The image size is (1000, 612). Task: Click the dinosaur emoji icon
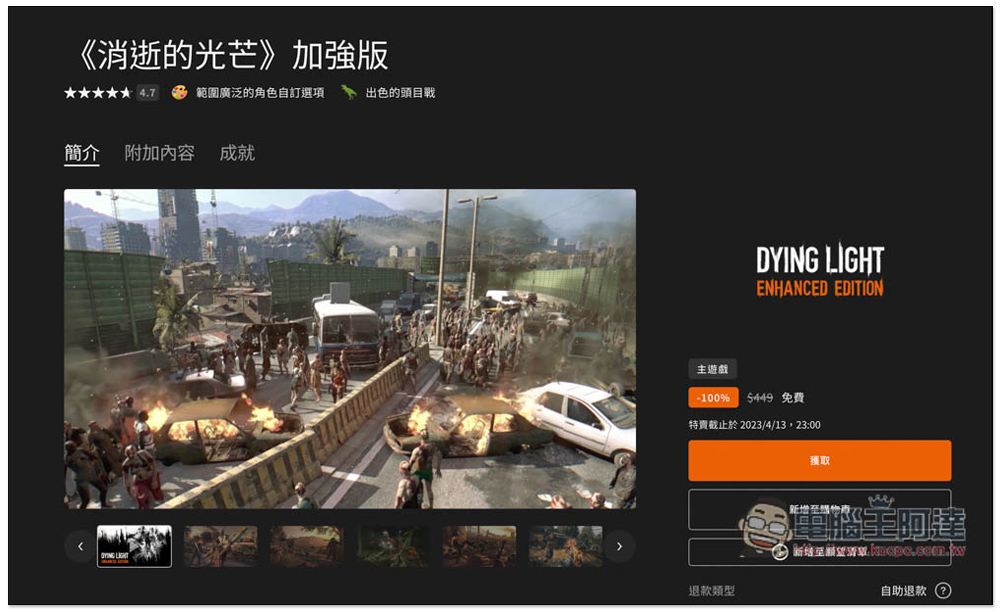[348, 93]
